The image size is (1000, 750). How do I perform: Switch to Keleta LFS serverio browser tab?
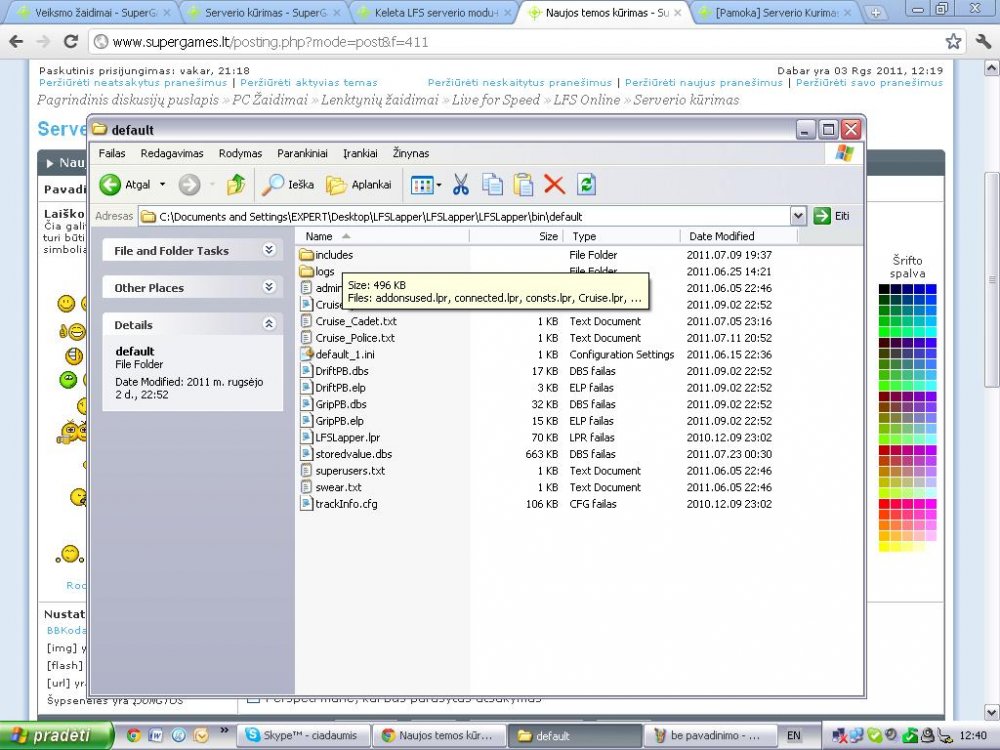[436, 13]
